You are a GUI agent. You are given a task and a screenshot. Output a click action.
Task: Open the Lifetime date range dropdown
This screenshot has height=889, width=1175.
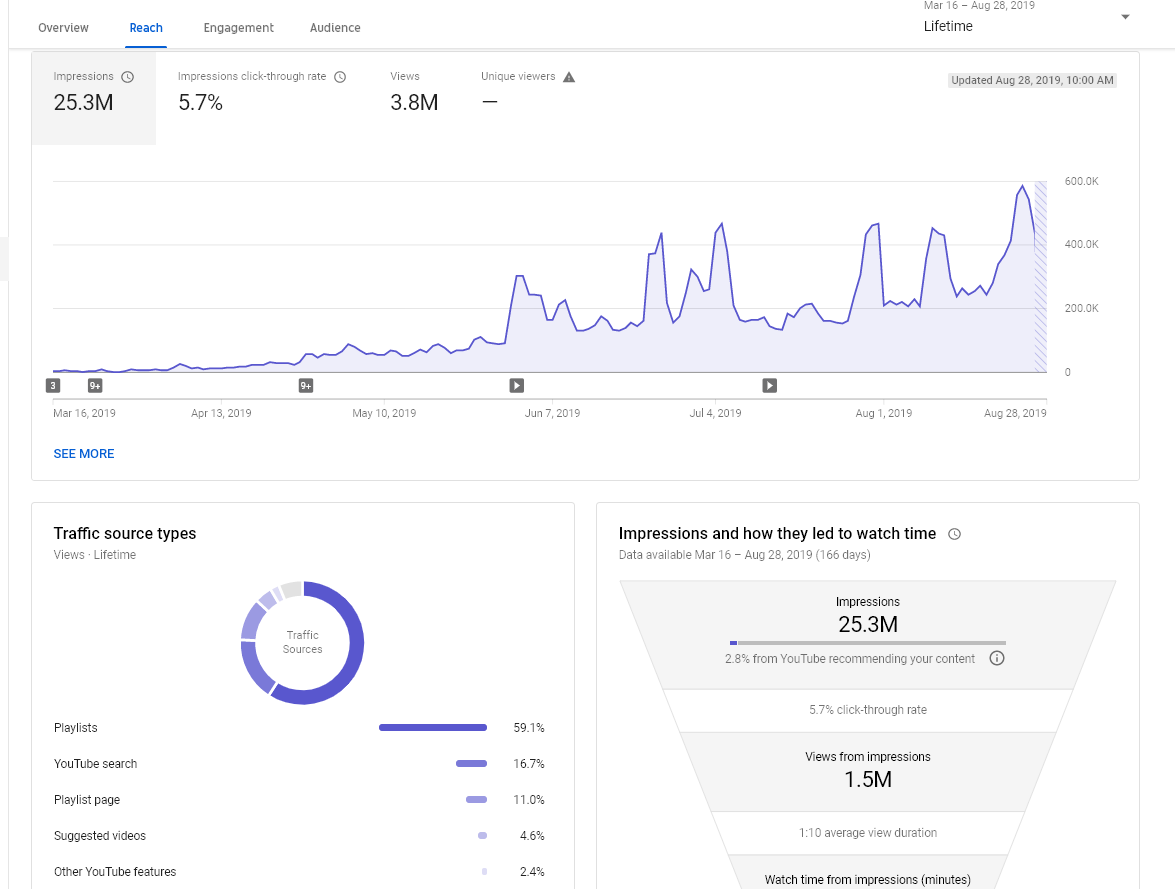tap(1027, 18)
